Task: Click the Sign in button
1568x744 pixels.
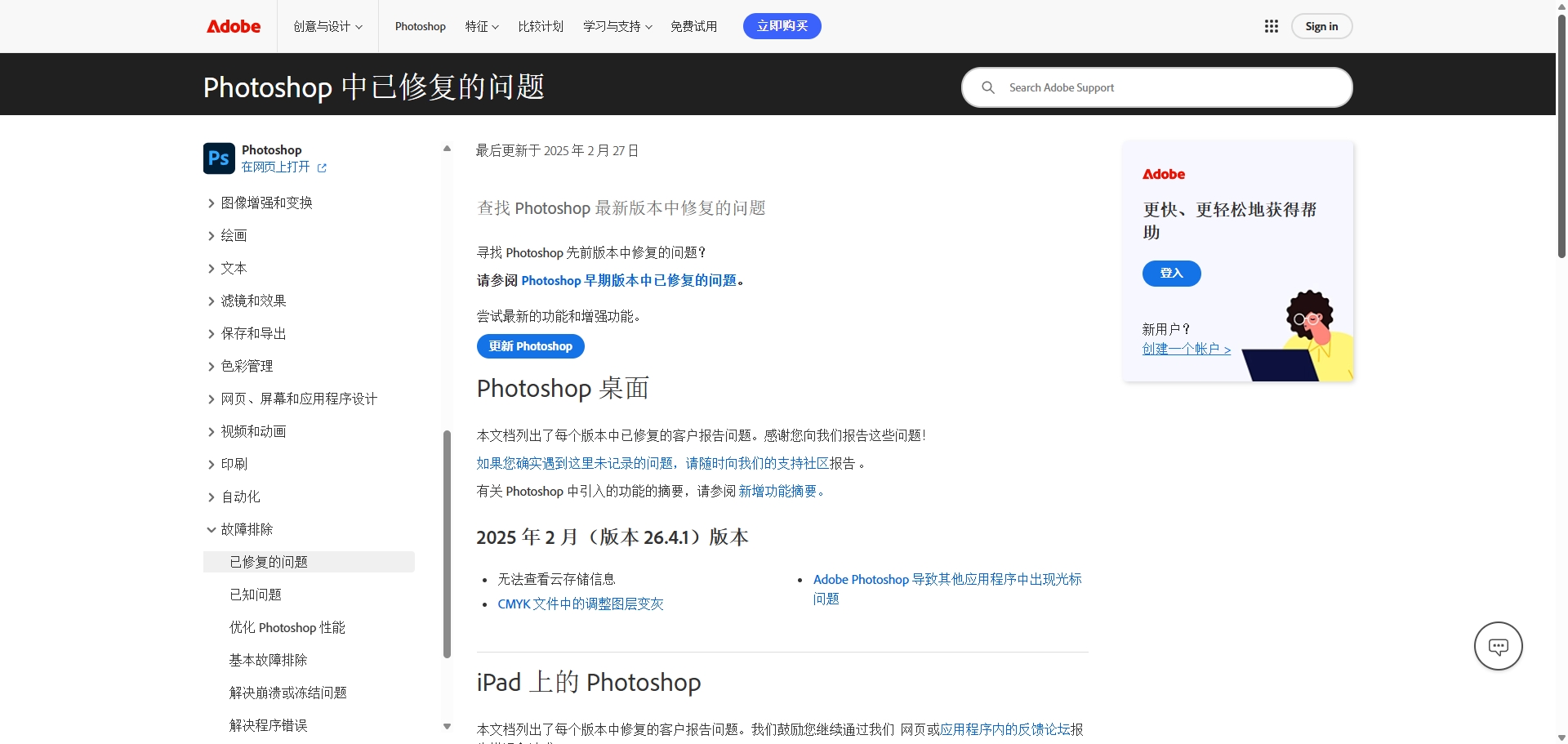Action: (x=1321, y=26)
